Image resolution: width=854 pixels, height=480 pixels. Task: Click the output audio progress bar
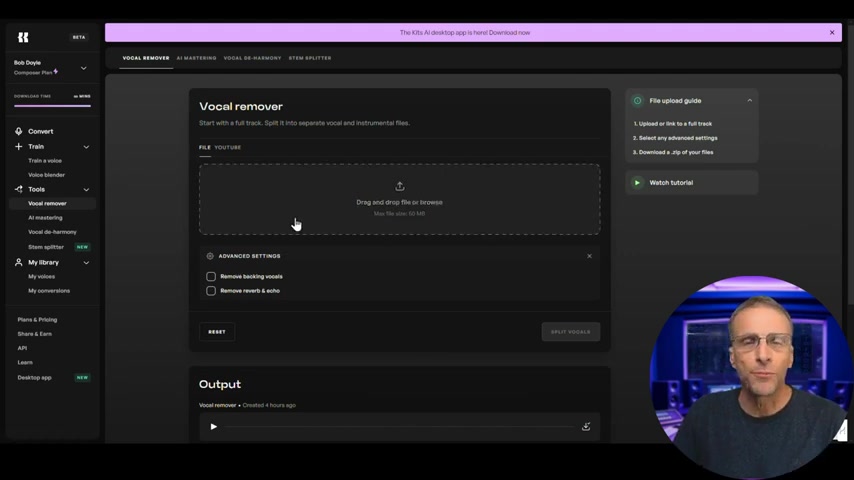tap(400, 427)
